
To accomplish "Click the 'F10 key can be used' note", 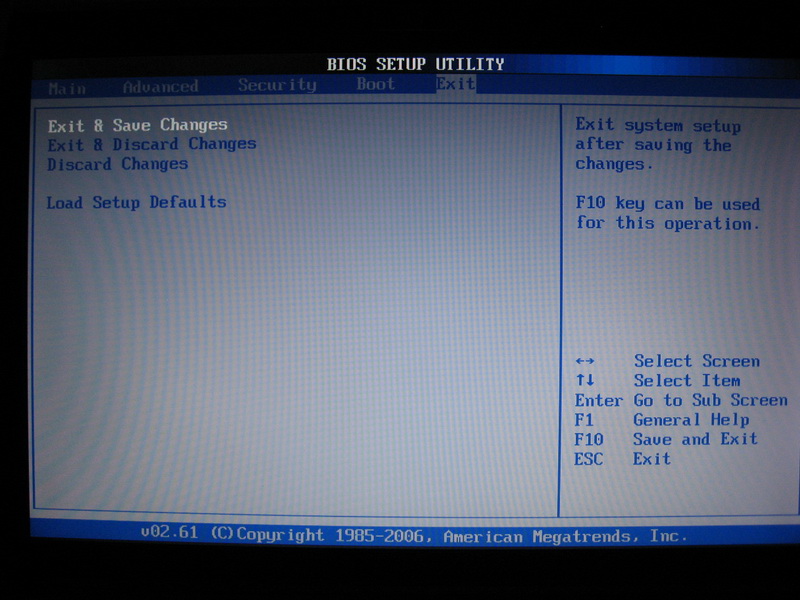I will [x=668, y=204].
